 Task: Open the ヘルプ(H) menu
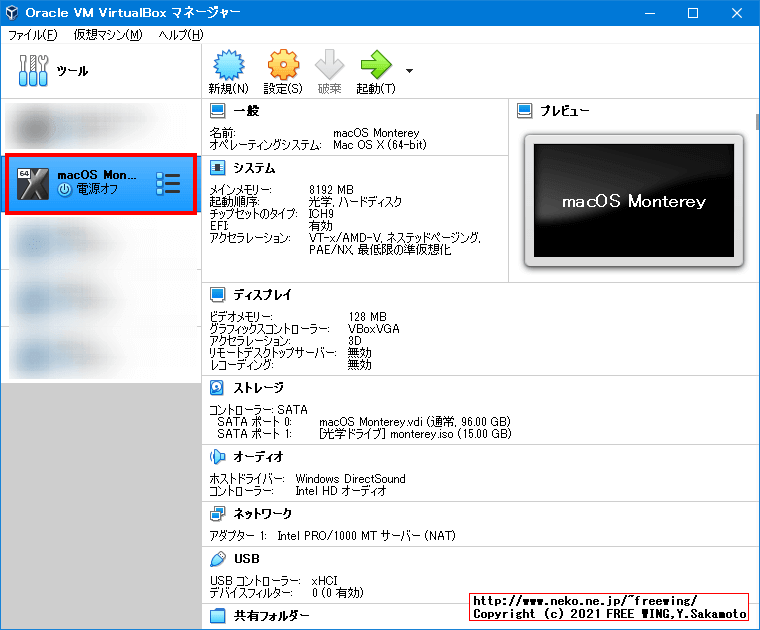point(181,35)
